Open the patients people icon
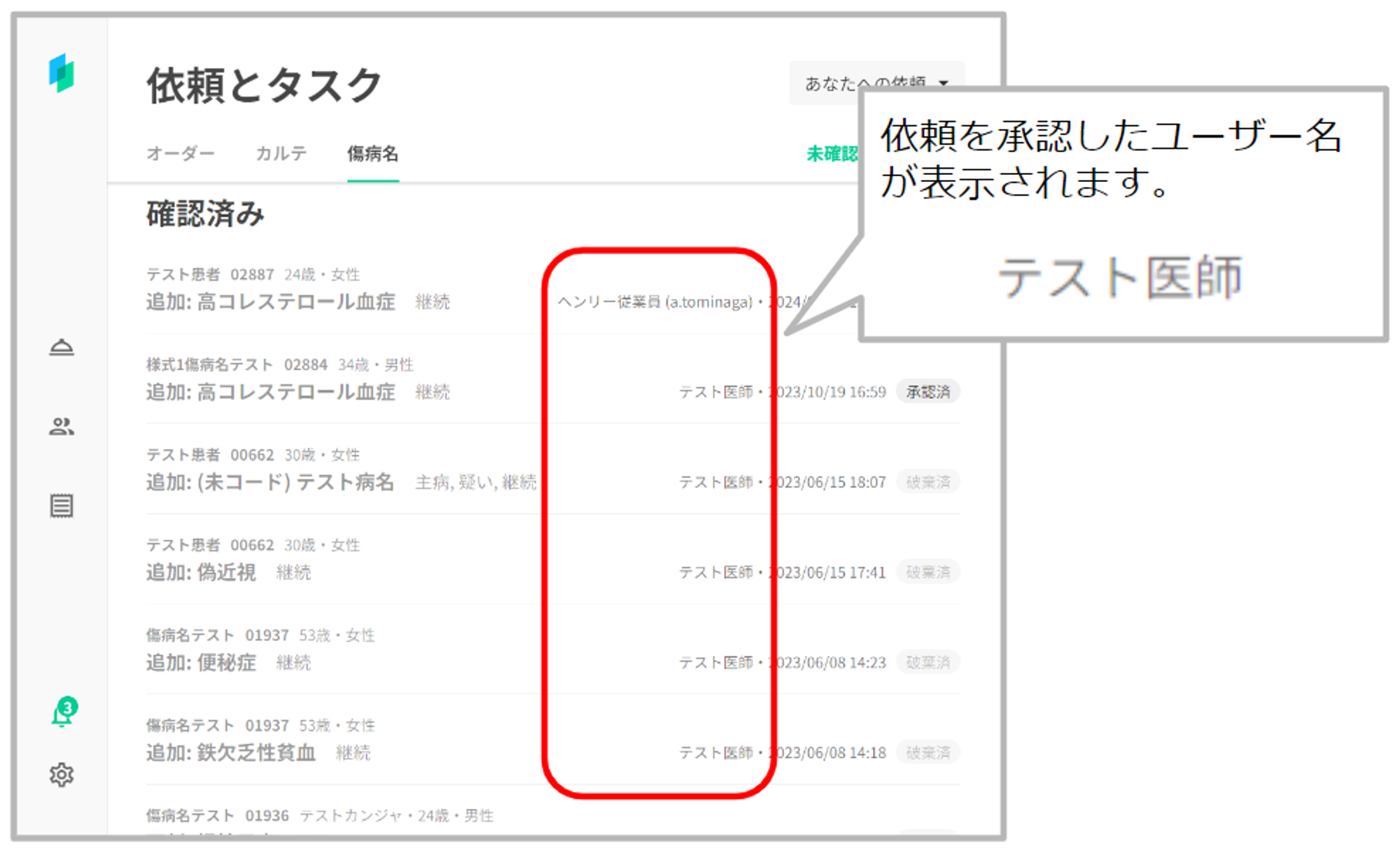1400x853 pixels. (62, 426)
